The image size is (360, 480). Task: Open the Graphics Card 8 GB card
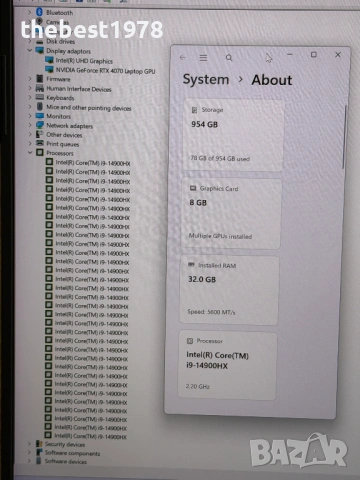232,213
